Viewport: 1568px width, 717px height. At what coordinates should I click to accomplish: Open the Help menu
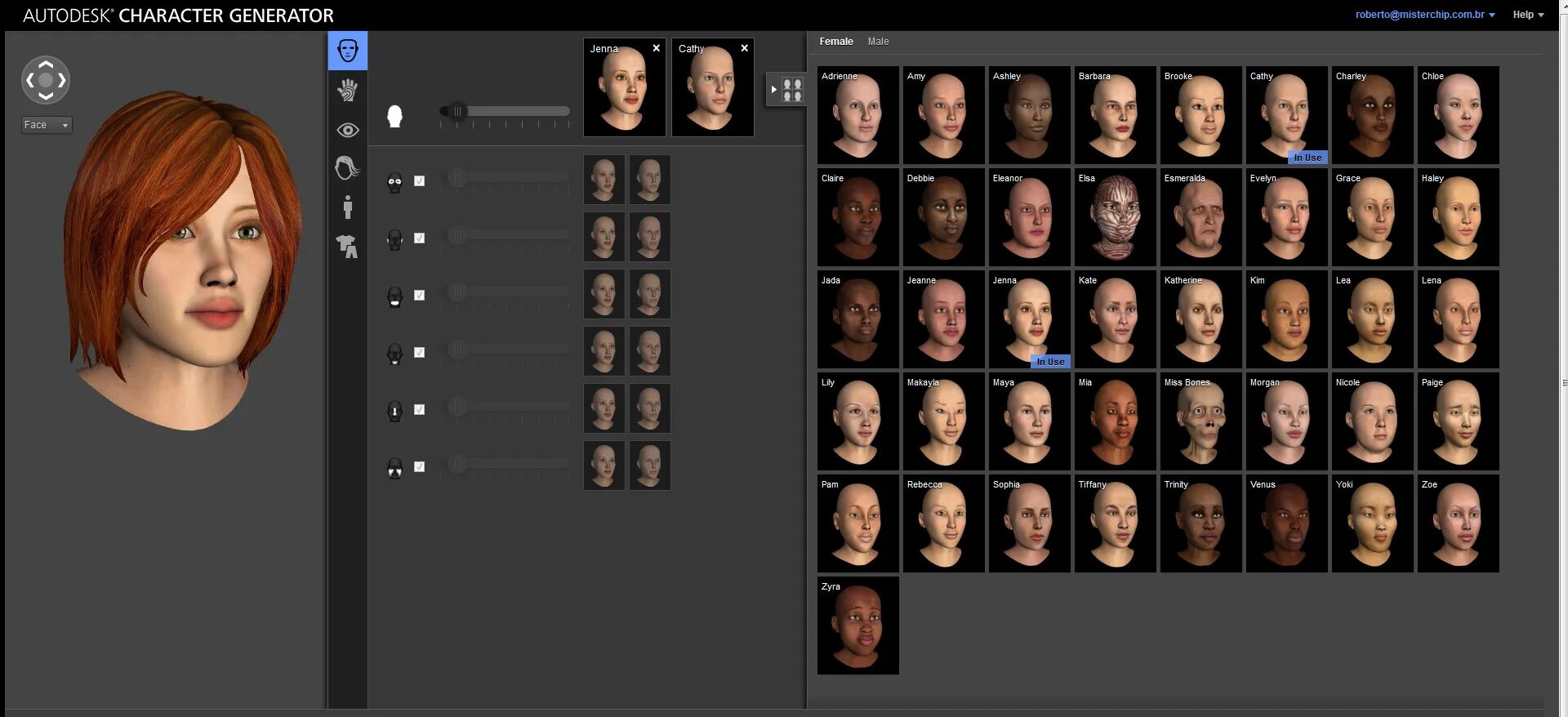click(1528, 15)
